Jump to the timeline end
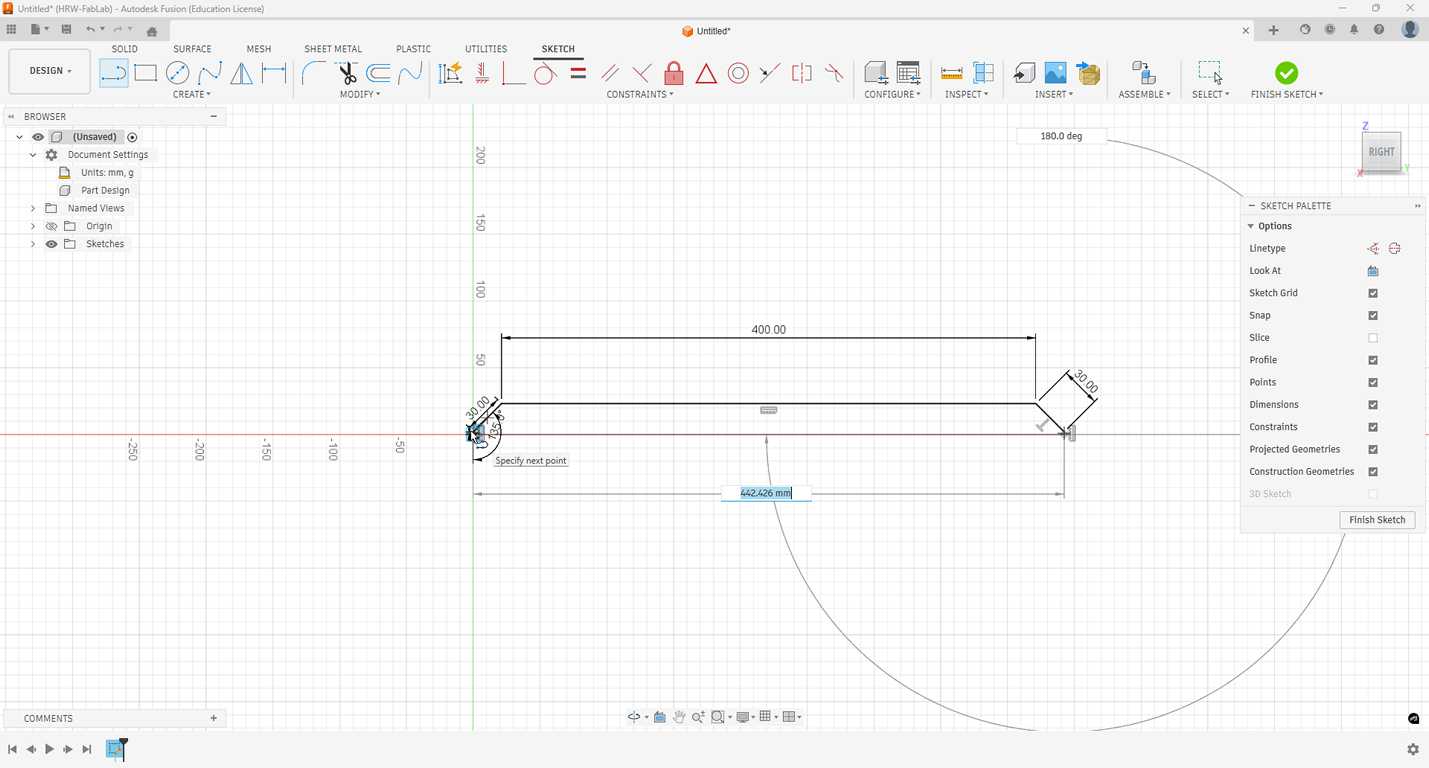1429x768 pixels. (x=87, y=749)
